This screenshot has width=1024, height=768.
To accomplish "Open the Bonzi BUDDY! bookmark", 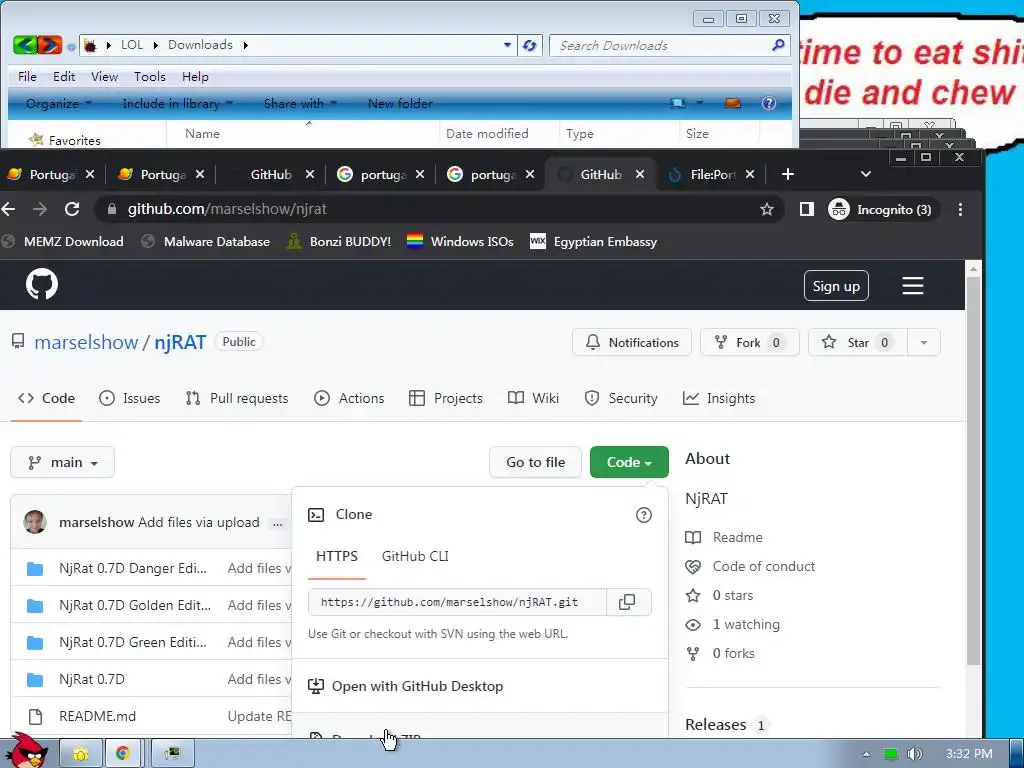I will click(x=339, y=242).
